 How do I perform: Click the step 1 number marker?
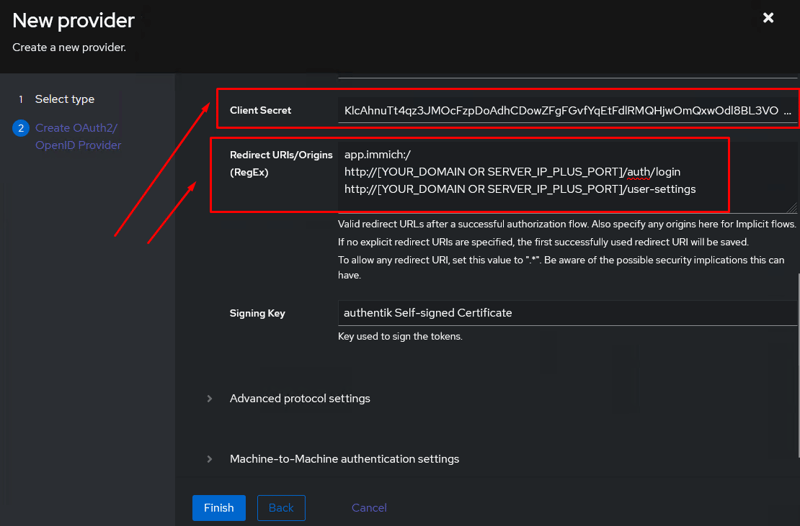[21, 99]
